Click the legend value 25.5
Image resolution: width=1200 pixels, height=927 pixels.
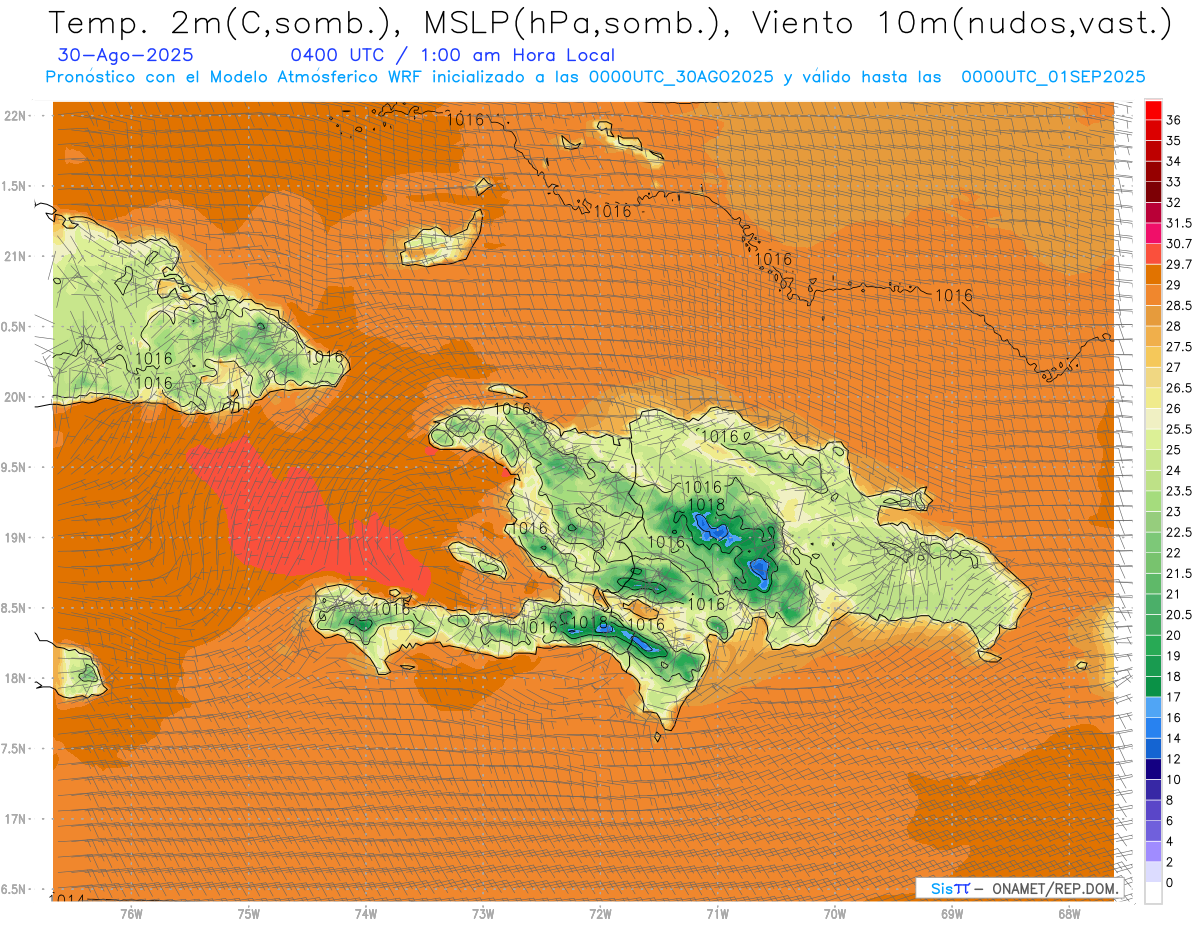click(1179, 429)
